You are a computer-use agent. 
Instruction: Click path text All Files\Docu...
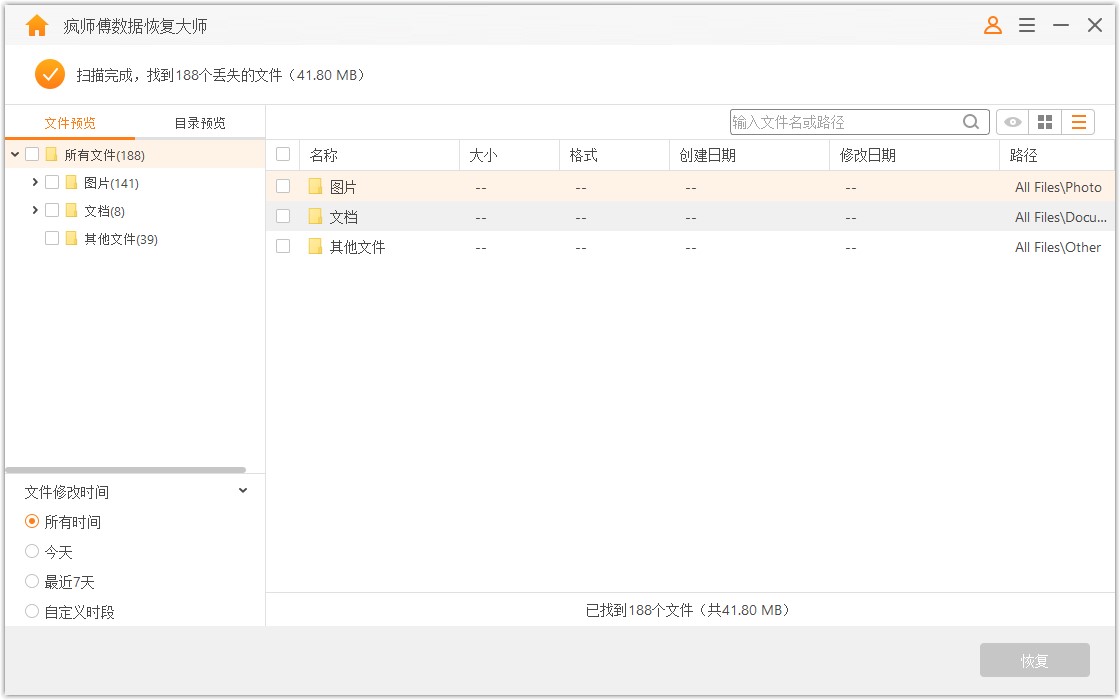point(1061,217)
